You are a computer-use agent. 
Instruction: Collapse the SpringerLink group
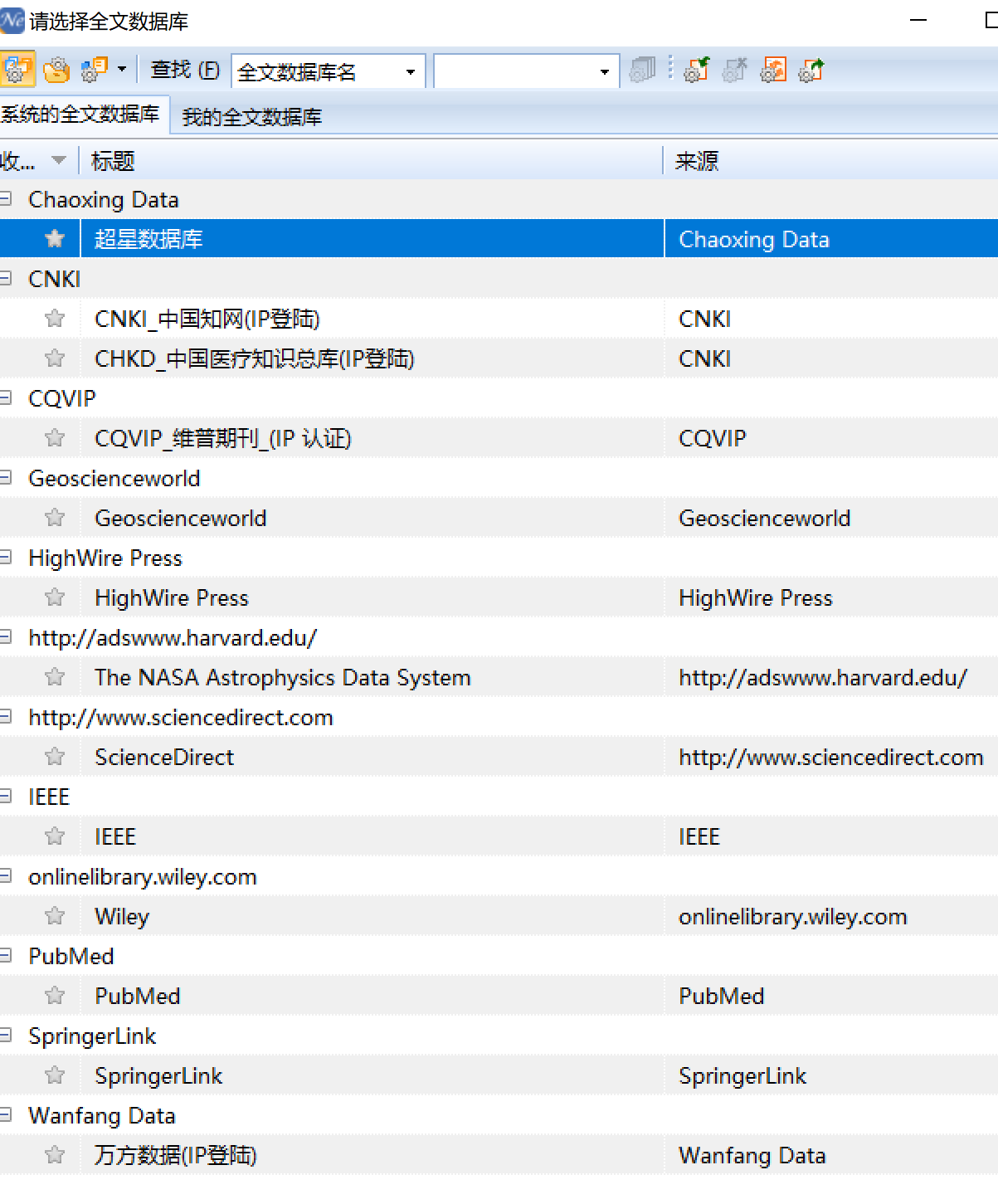click(x=6, y=1036)
